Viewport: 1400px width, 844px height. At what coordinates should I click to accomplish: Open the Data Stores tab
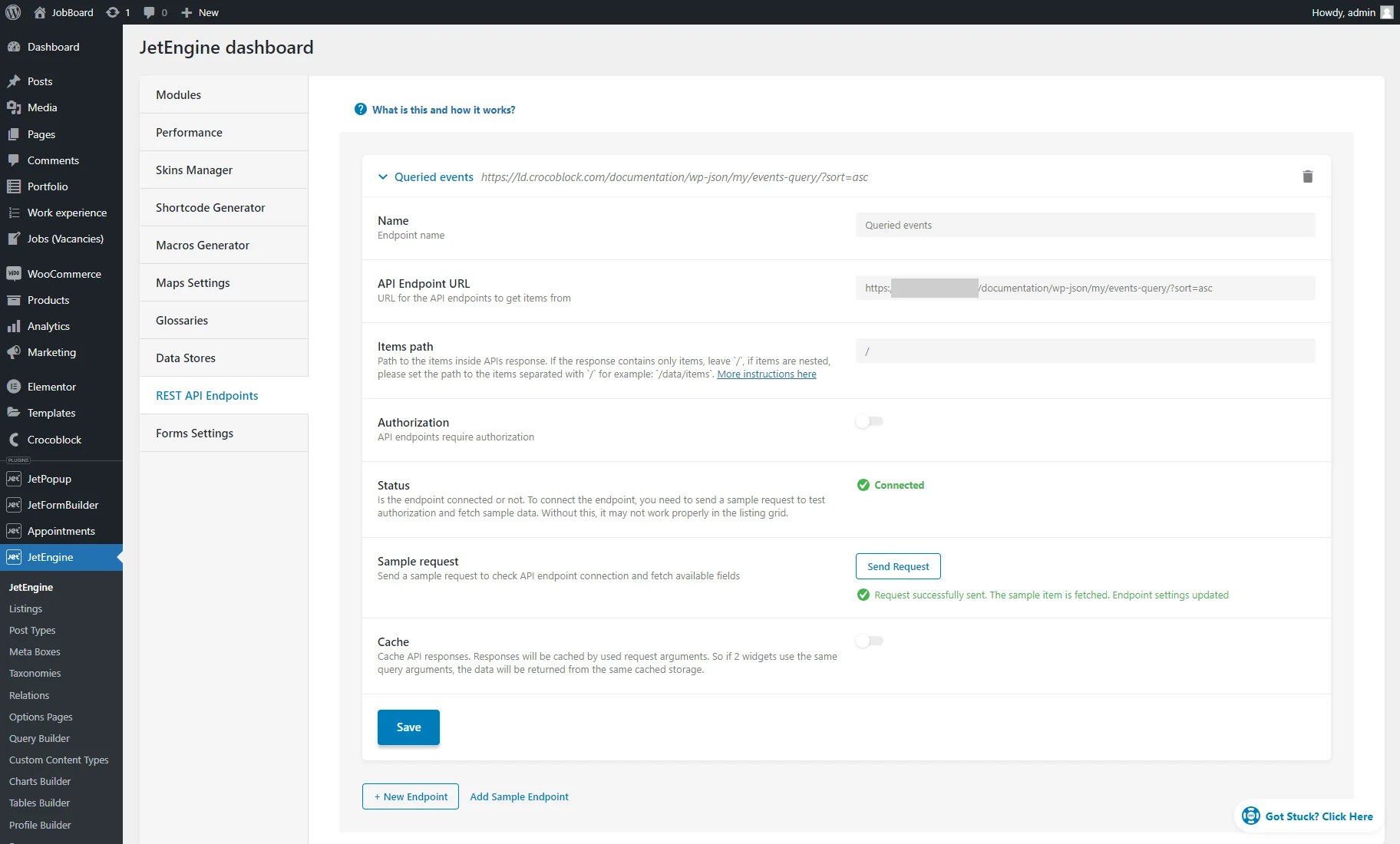(223, 358)
